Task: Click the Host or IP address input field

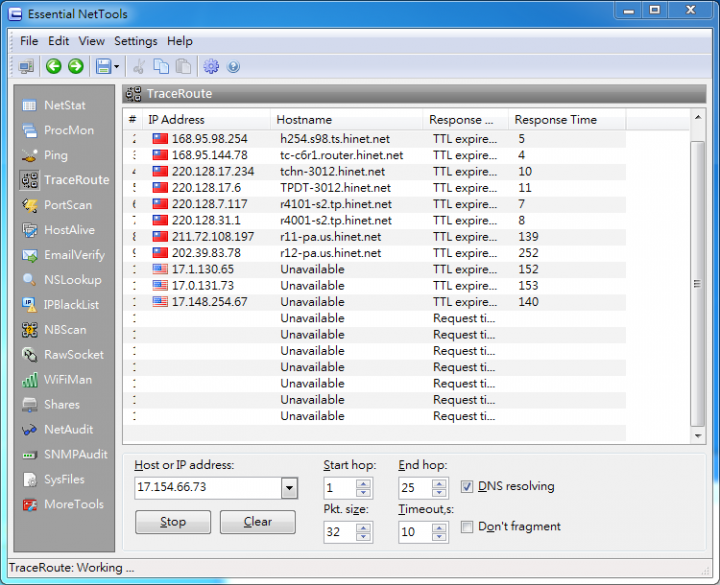Action: tap(208, 488)
